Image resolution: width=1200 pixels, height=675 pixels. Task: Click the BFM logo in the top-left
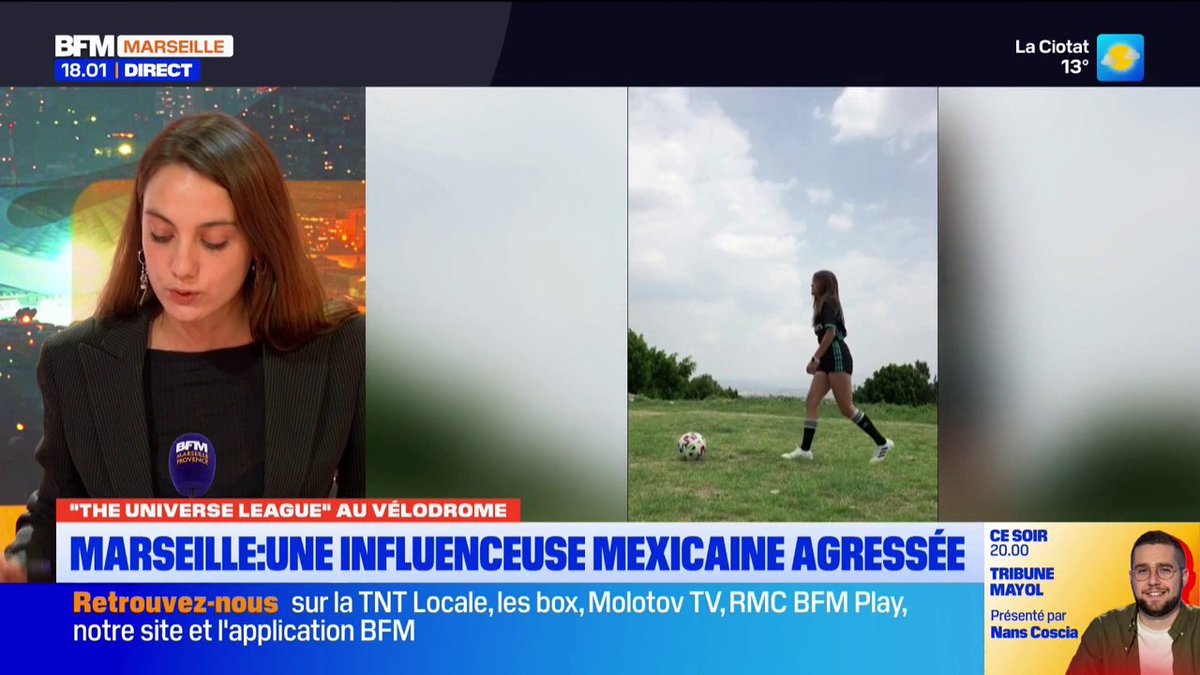click(x=85, y=46)
